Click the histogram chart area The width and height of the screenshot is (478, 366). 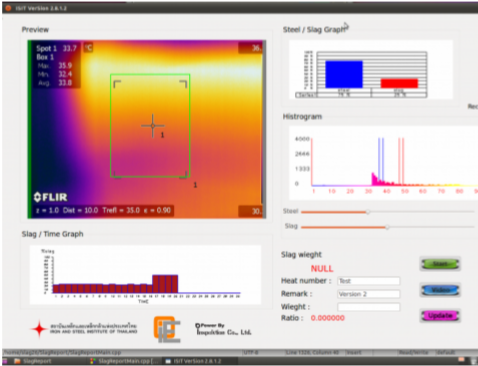383,163
